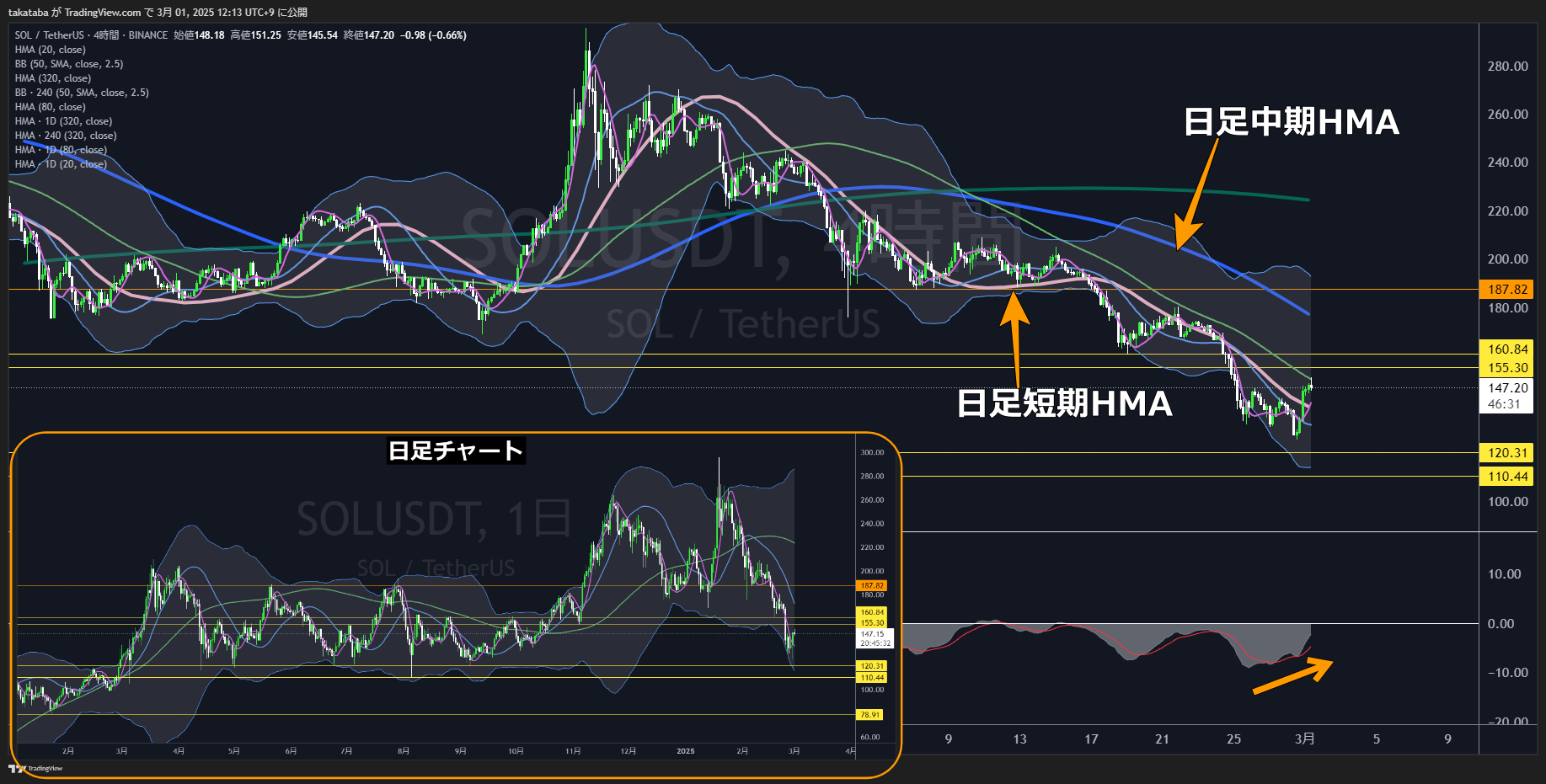Image resolution: width=1546 pixels, height=784 pixels.
Task: Click the yellow 120.31 price label on main axis
Action: pyautogui.click(x=1506, y=453)
